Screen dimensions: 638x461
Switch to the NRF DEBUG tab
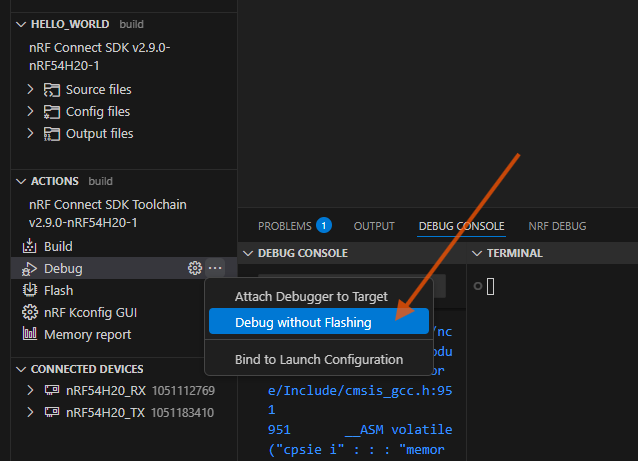(557, 226)
